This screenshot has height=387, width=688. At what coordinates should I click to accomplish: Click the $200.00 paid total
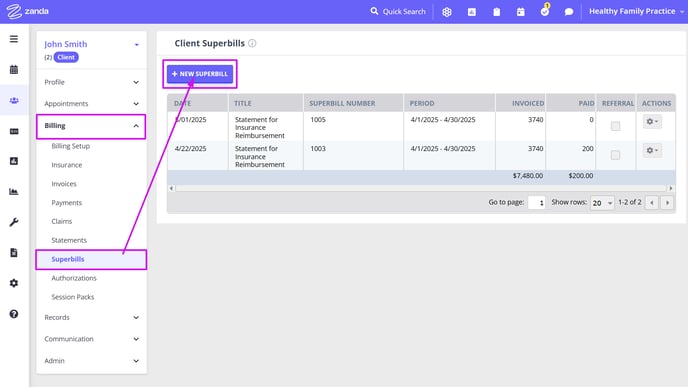click(x=581, y=176)
